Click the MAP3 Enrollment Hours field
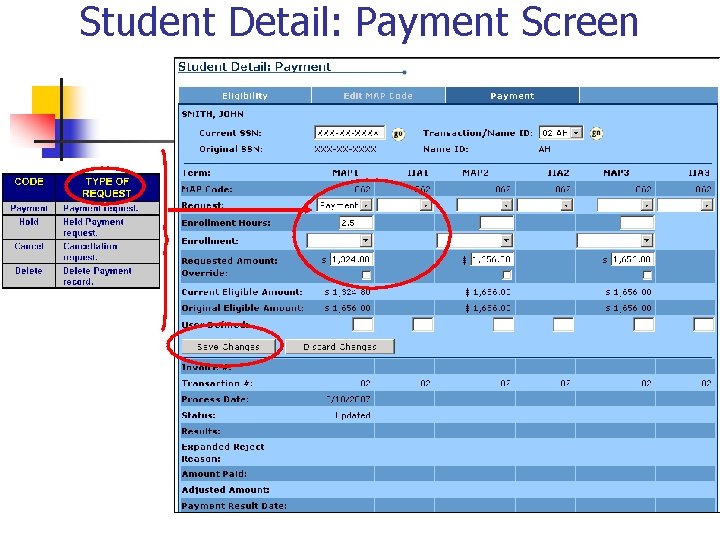 [637, 223]
